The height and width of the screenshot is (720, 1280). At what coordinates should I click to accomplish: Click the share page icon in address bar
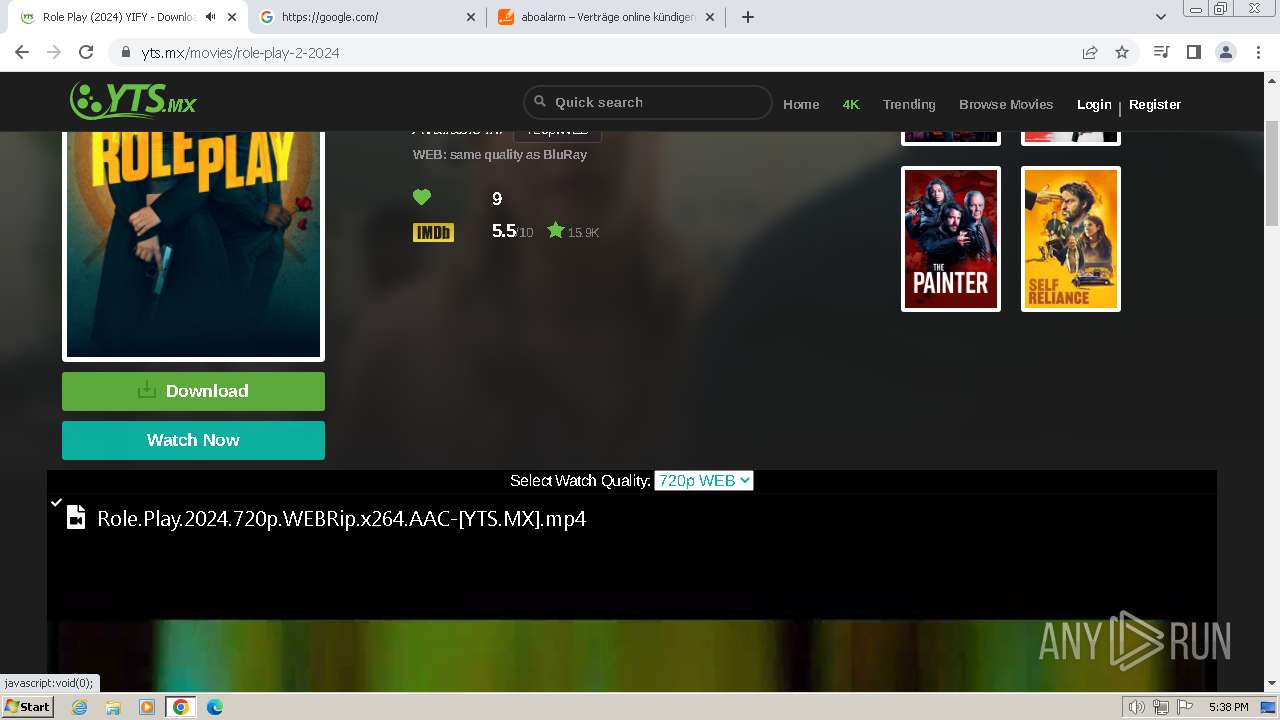[1090, 53]
